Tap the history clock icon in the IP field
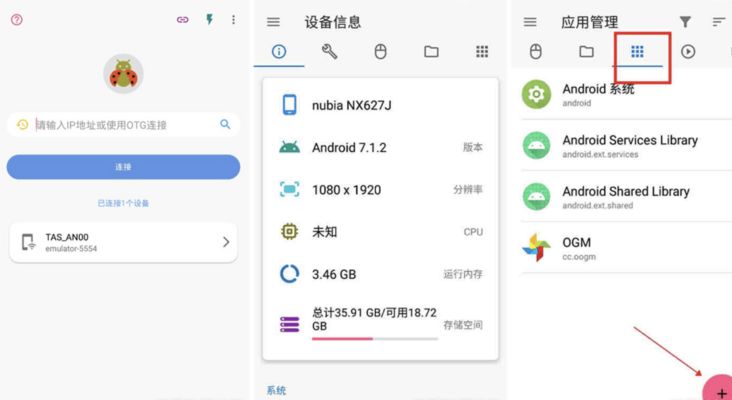 23,125
